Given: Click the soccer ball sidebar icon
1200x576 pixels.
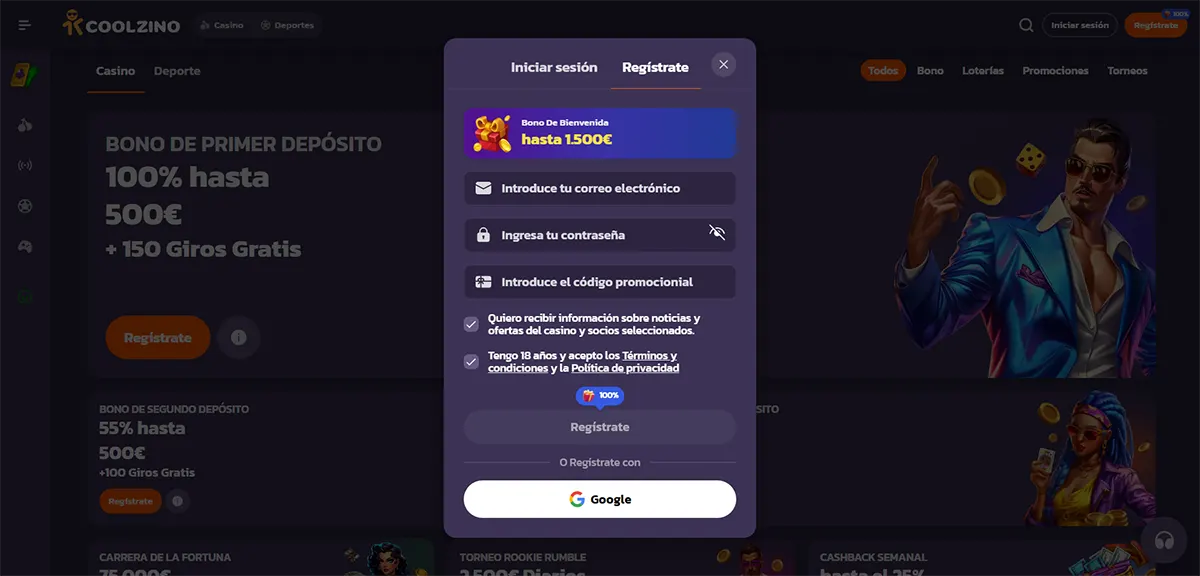Looking at the screenshot, I should tap(25, 206).
